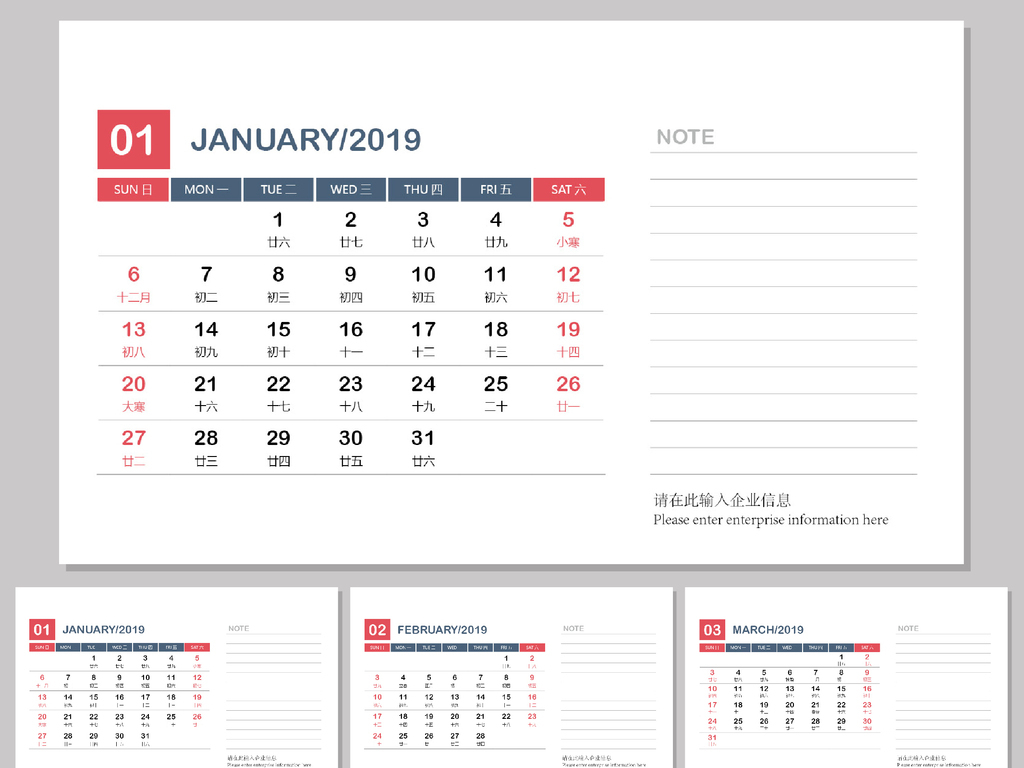Screen dimensions: 1024x768
Task: Select the SUN 日 column header
Action: click(x=132, y=189)
